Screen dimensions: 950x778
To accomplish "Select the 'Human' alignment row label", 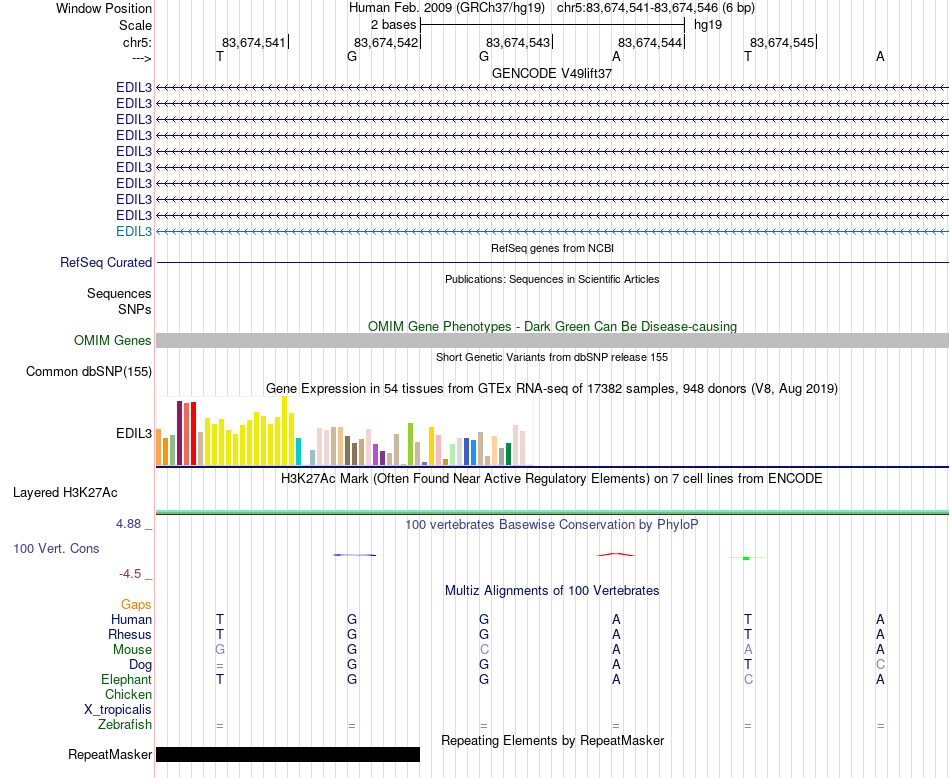I will coord(131,619).
